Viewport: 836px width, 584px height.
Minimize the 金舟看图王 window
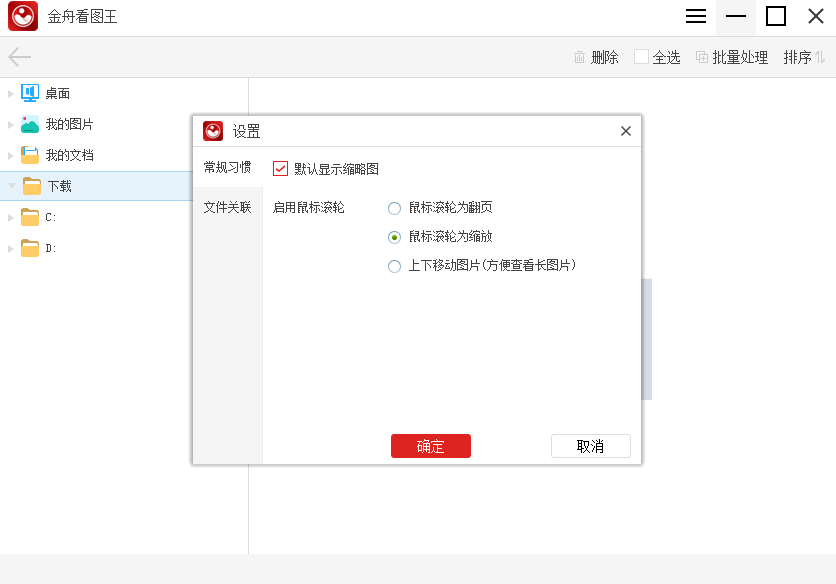(x=736, y=16)
